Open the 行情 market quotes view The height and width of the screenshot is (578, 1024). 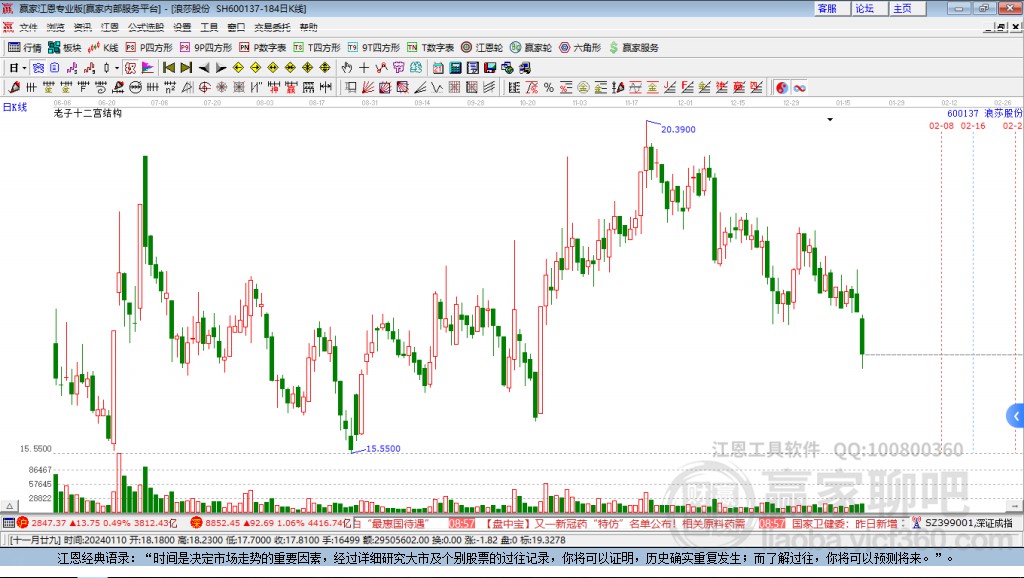25,48
